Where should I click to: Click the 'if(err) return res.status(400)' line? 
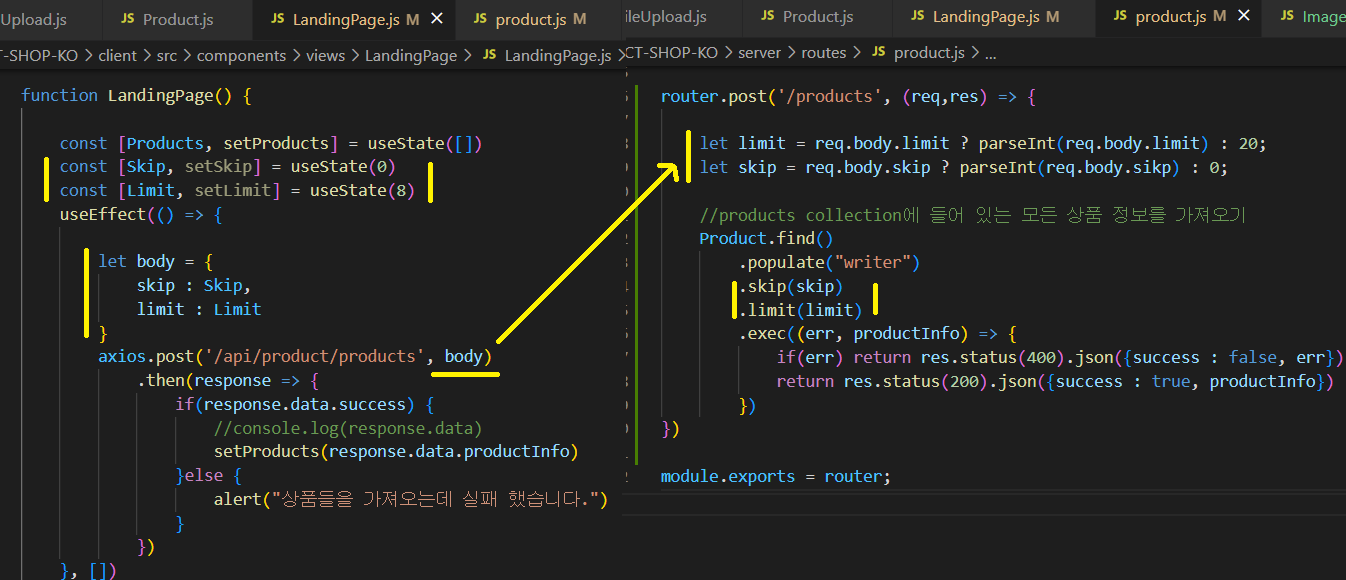click(1060, 357)
